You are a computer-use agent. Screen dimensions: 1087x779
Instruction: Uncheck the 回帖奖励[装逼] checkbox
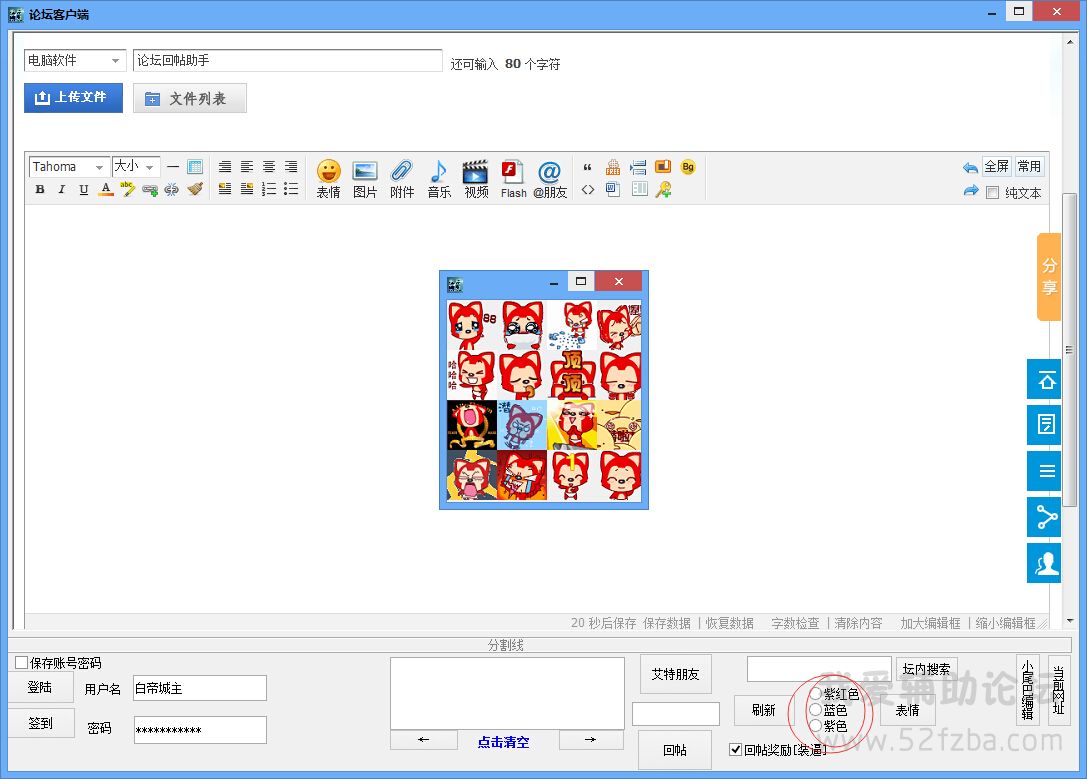(736, 749)
